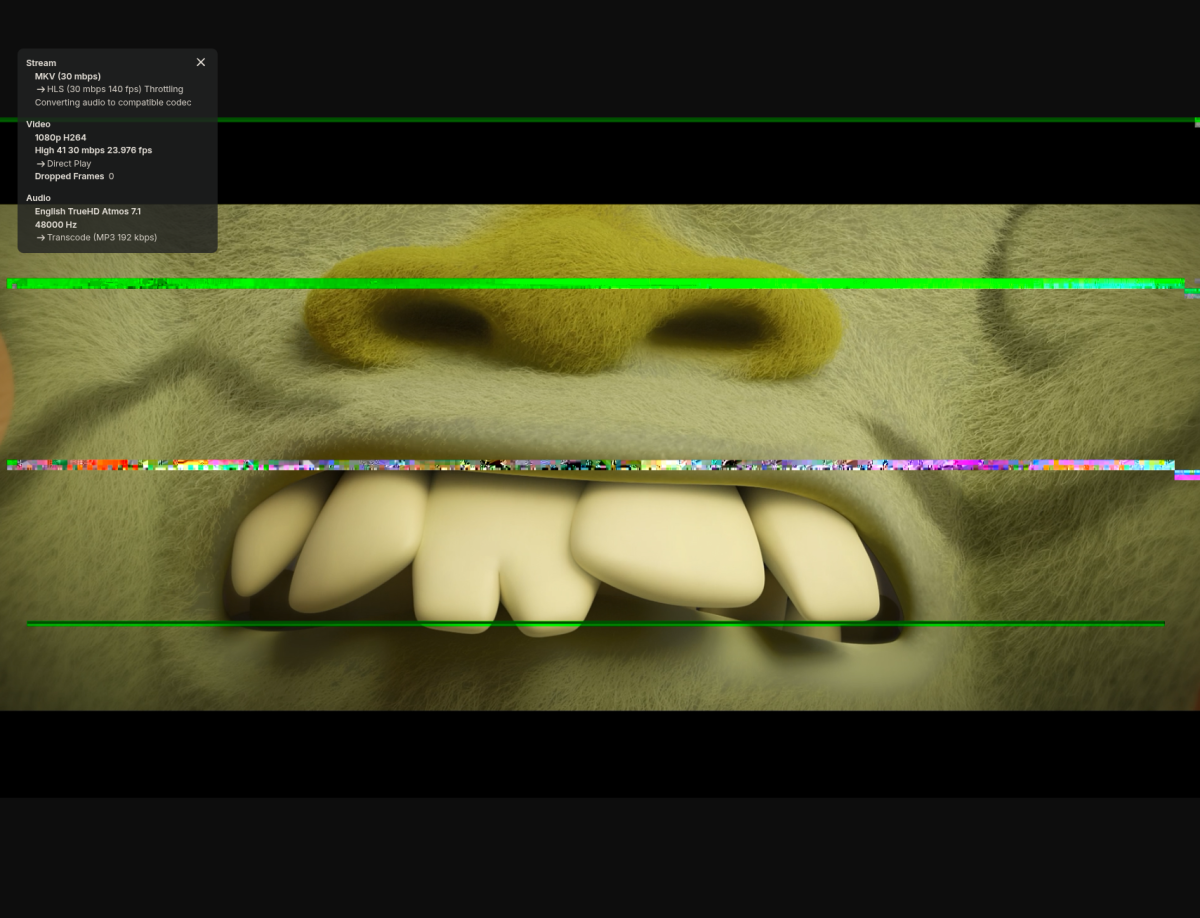Select the Stream section header icon area
Screen dimensions: 1200x918
pos(40,62)
